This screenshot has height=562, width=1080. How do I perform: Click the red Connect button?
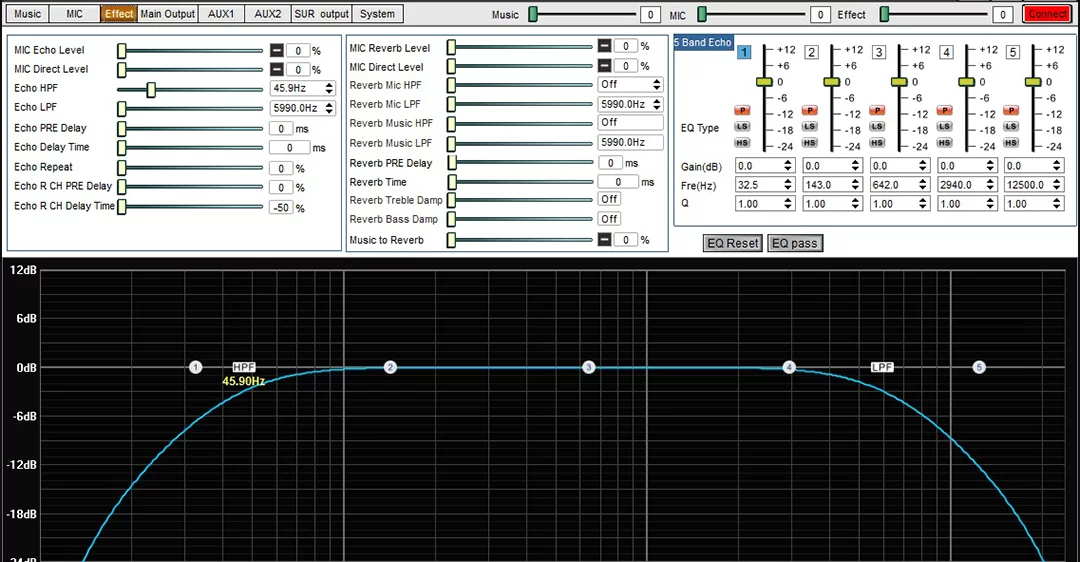(x=1046, y=14)
